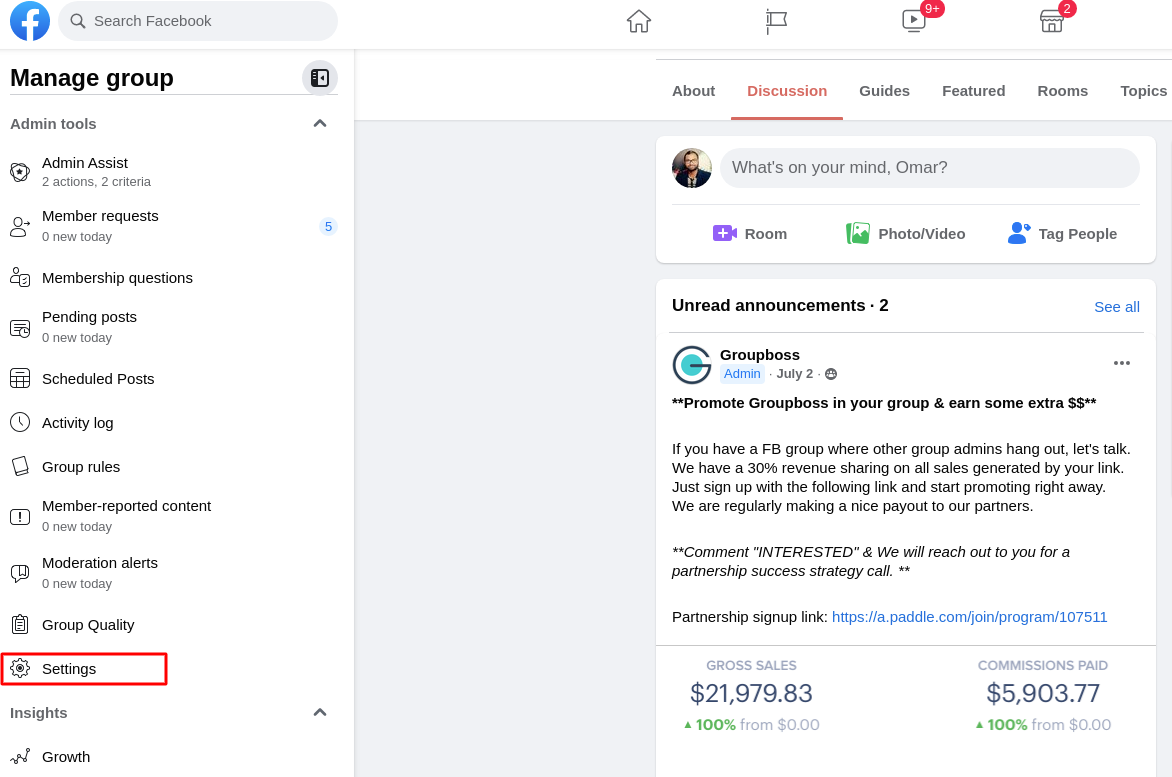The width and height of the screenshot is (1172, 777).
Task: Open Group rules
Action: [x=174, y=467]
